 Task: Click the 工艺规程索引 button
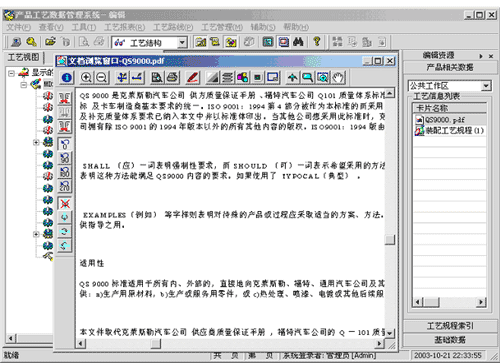pos(449,326)
